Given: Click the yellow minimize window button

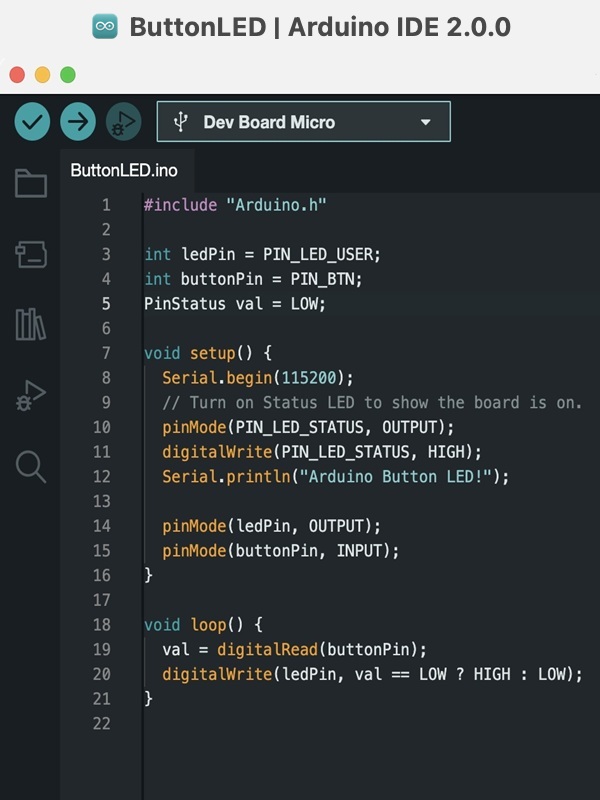Looking at the screenshot, I should (42, 75).
